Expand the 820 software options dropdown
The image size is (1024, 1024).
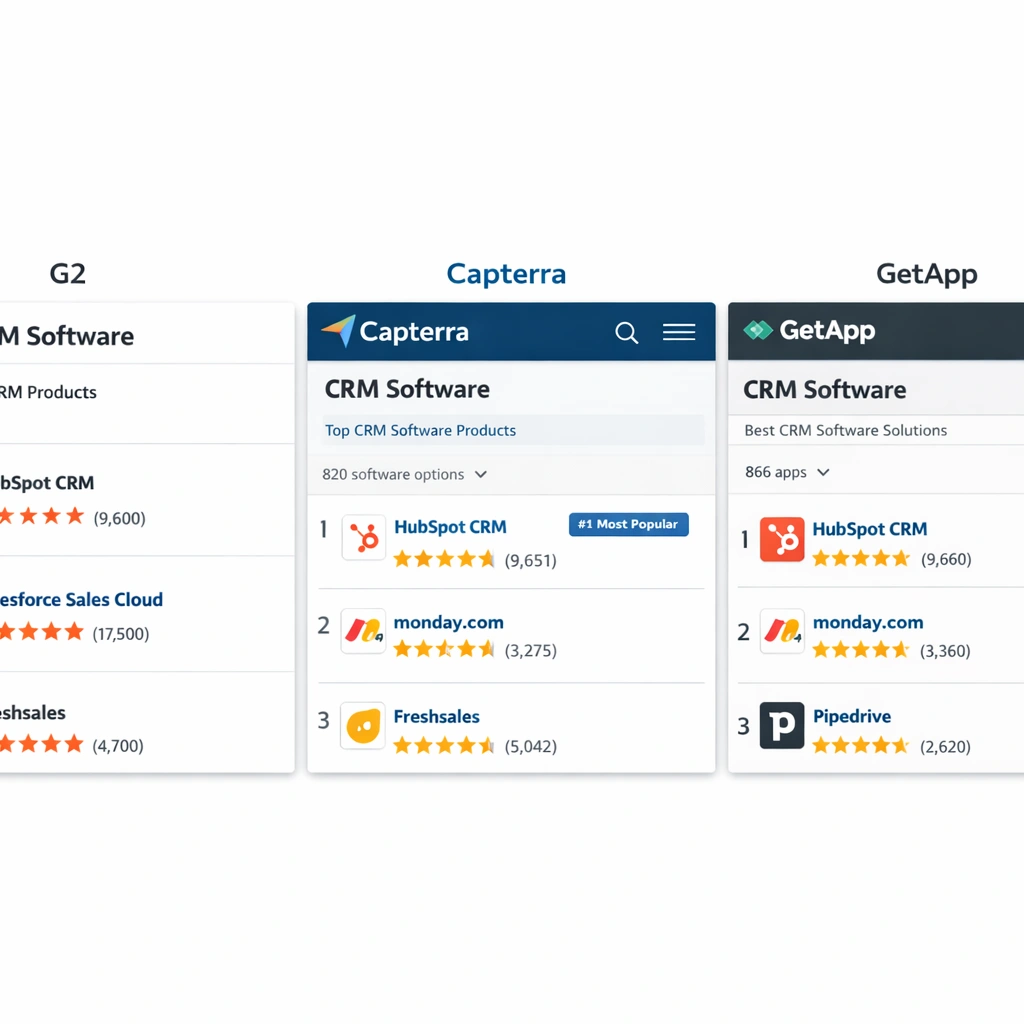coord(480,475)
